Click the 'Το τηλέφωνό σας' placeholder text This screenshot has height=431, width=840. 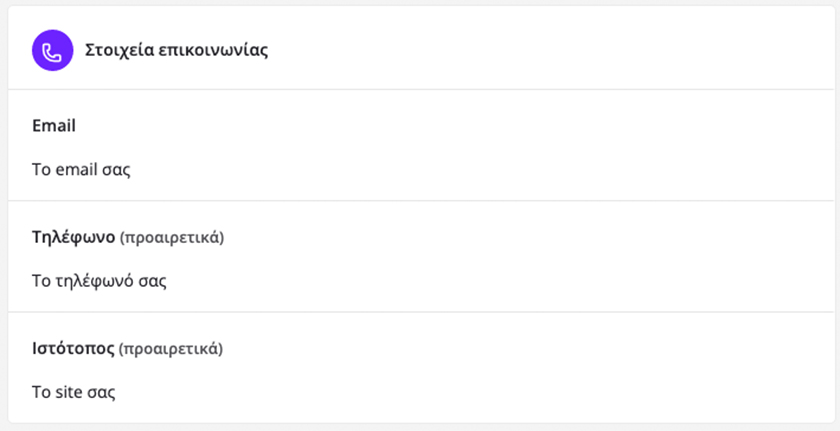[x=99, y=280]
